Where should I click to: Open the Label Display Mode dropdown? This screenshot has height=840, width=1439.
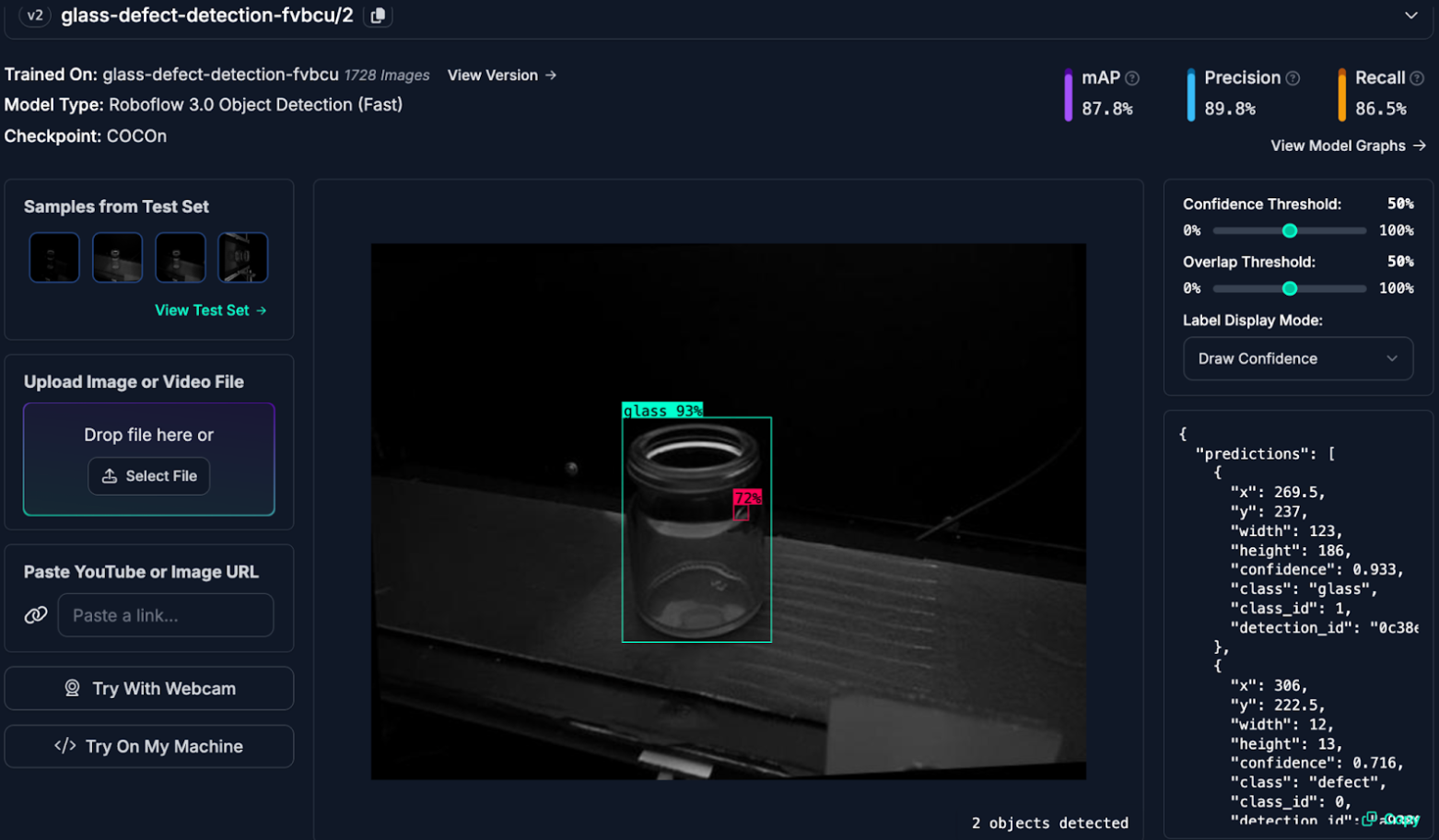(x=1297, y=358)
